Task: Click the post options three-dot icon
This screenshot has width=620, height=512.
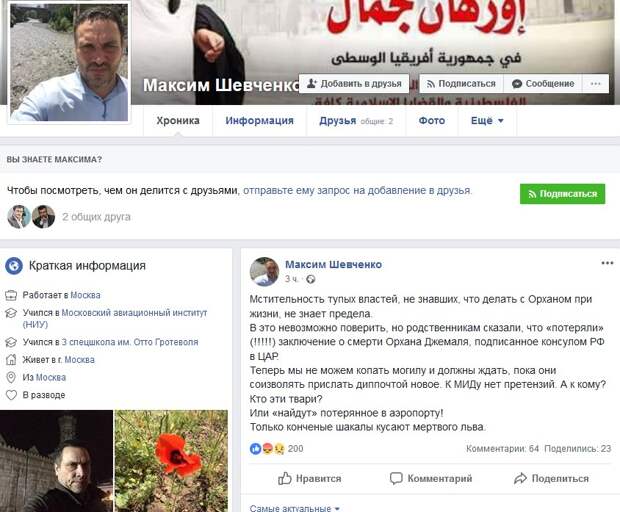Action: click(x=607, y=263)
